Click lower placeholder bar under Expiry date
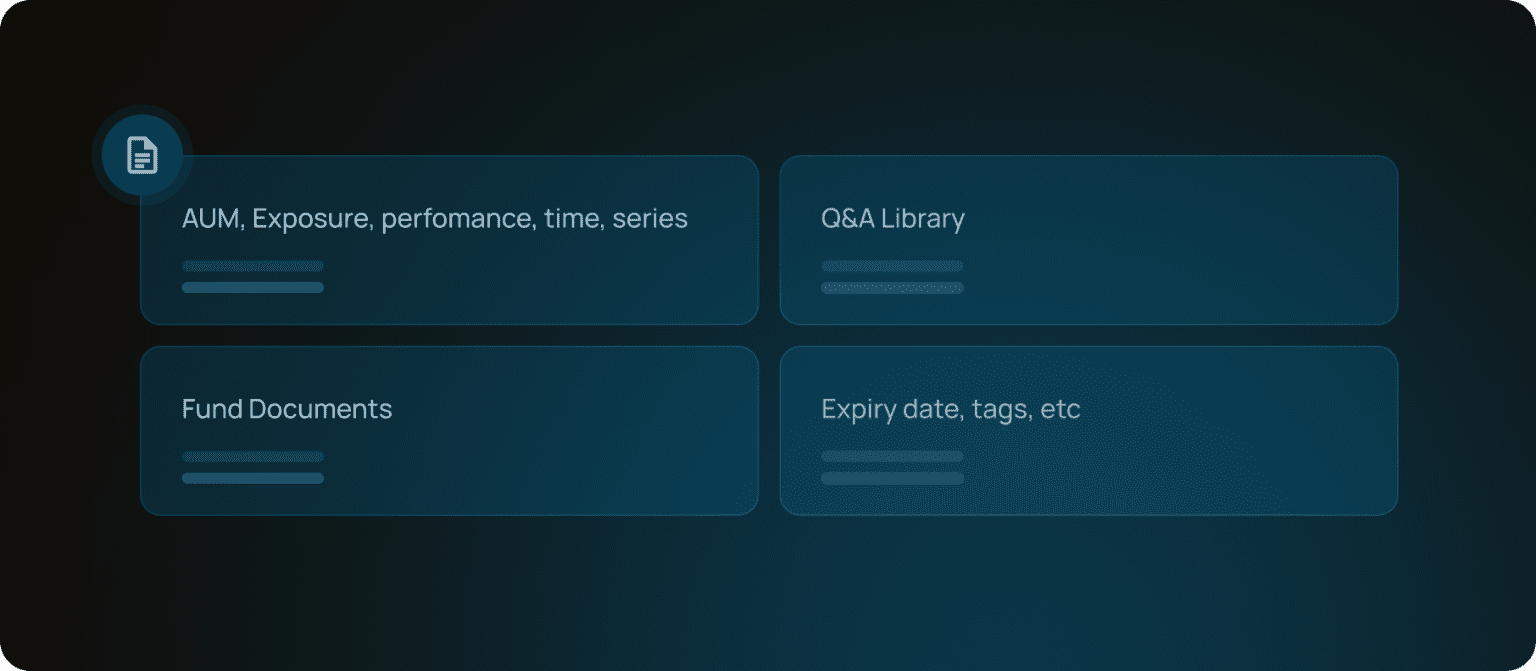Screen dimensions: 1536x671 pyautogui.click(x=892, y=478)
